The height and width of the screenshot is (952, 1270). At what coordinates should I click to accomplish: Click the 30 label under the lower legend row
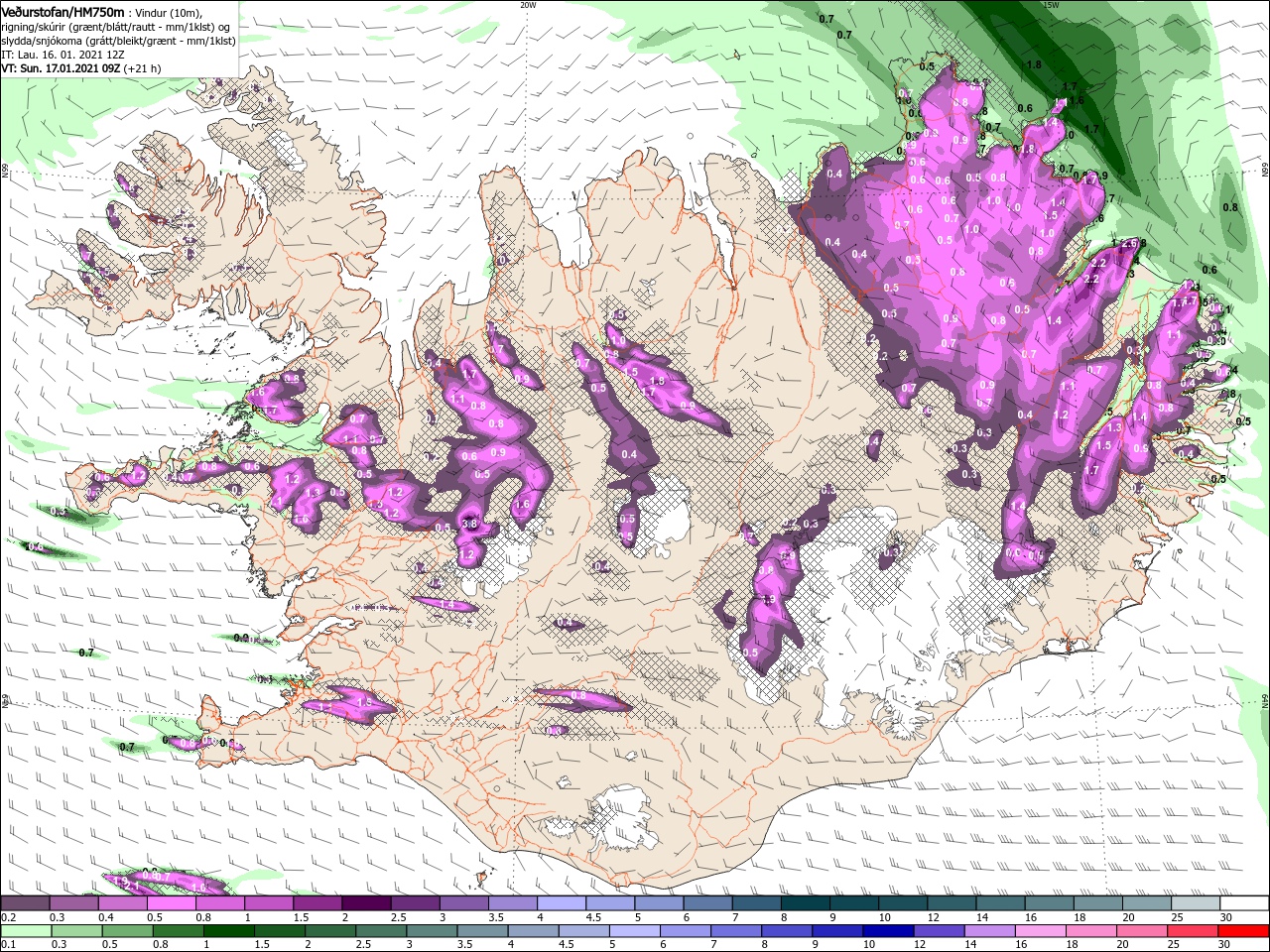[x=1226, y=944]
